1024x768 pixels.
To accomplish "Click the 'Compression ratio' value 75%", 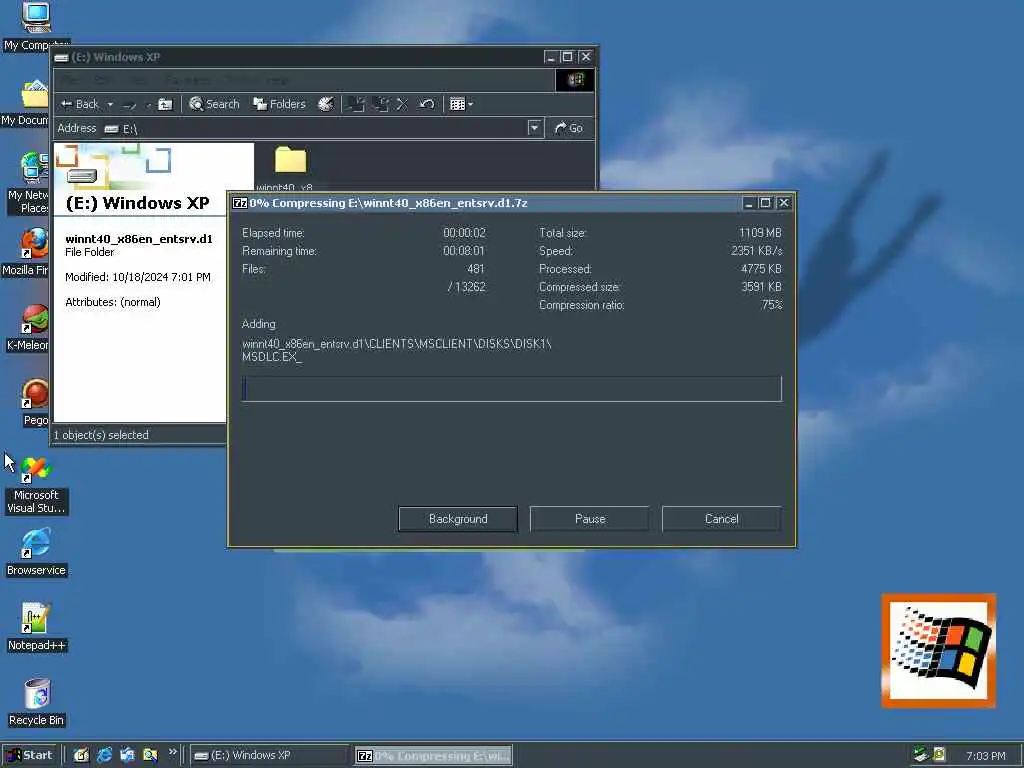I will coord(772,305).
